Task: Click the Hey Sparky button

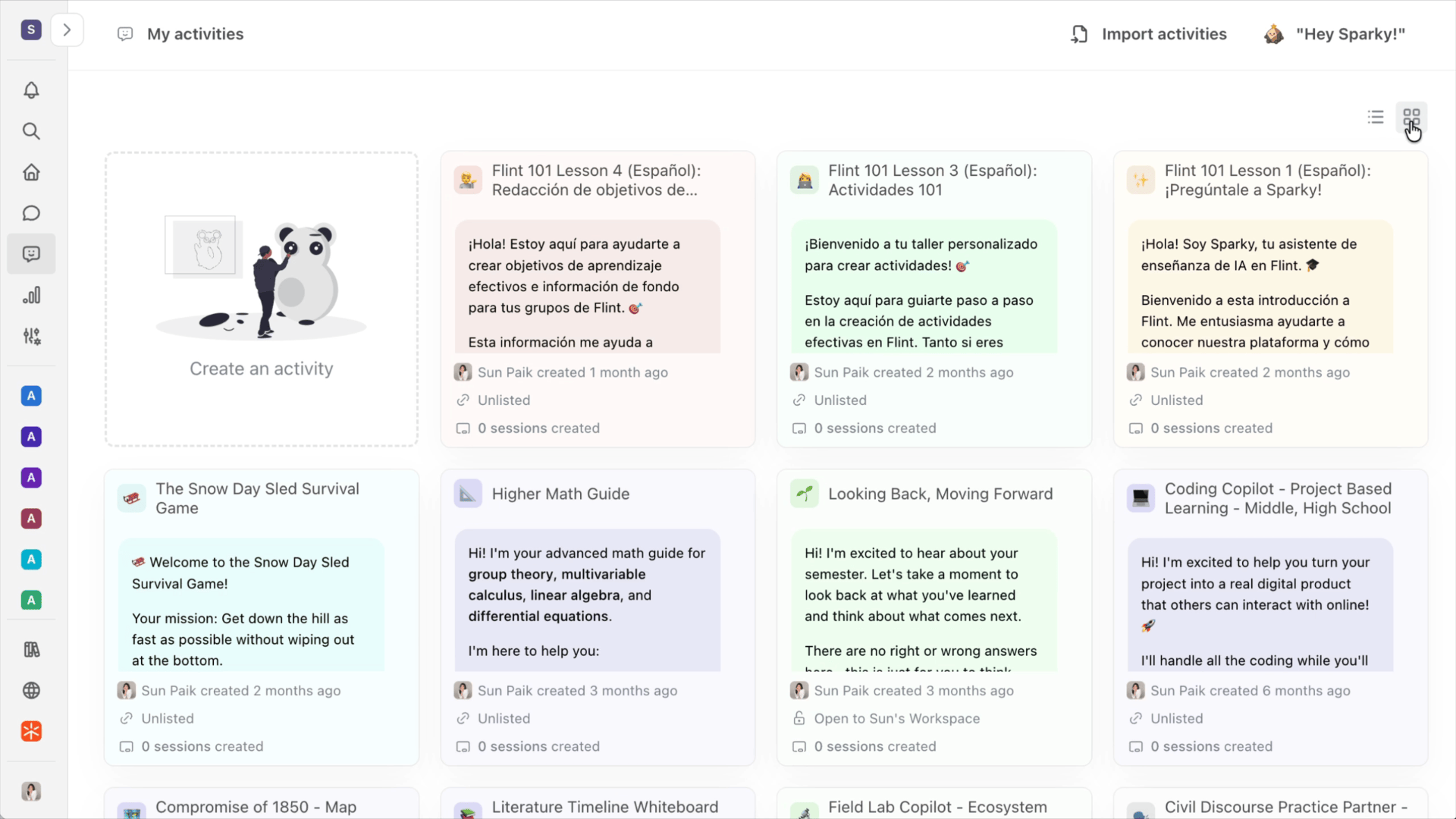Action: [x=1335, y=33]
